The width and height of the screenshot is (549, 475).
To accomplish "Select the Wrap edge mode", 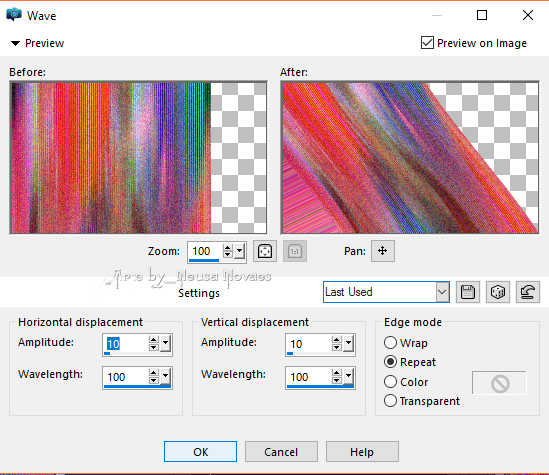I will [390, 343].
